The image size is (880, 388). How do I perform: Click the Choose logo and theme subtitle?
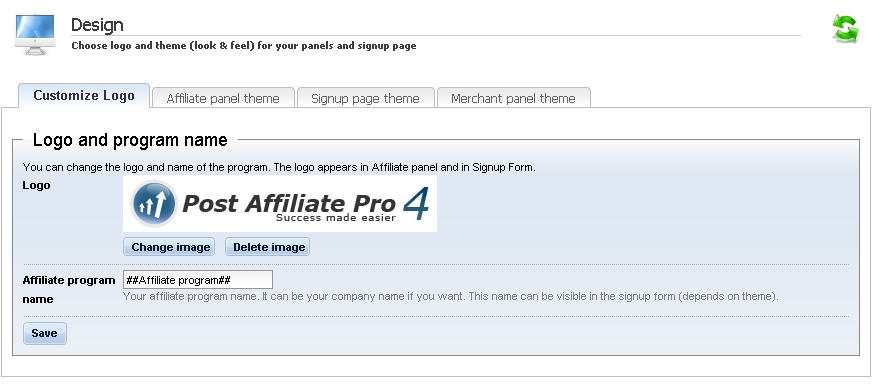[244, 45]
